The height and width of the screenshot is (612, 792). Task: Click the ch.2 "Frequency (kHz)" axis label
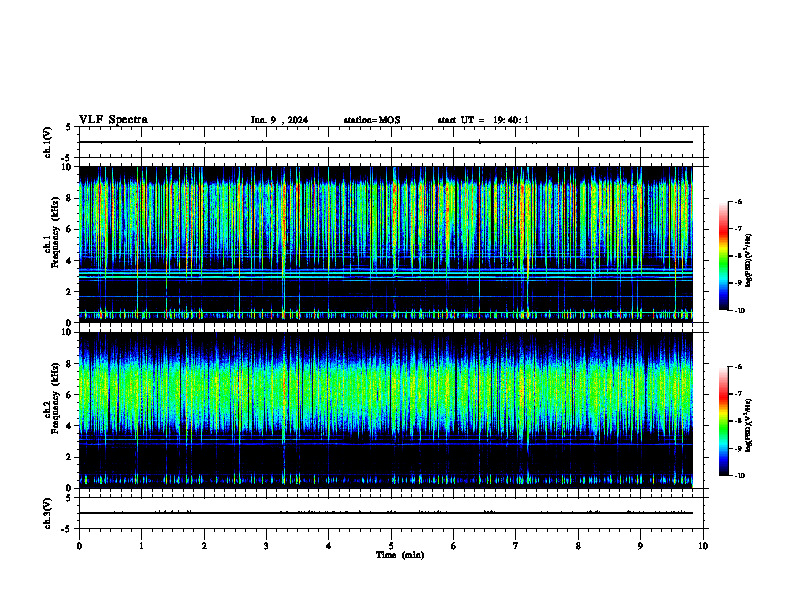point(55,398)
